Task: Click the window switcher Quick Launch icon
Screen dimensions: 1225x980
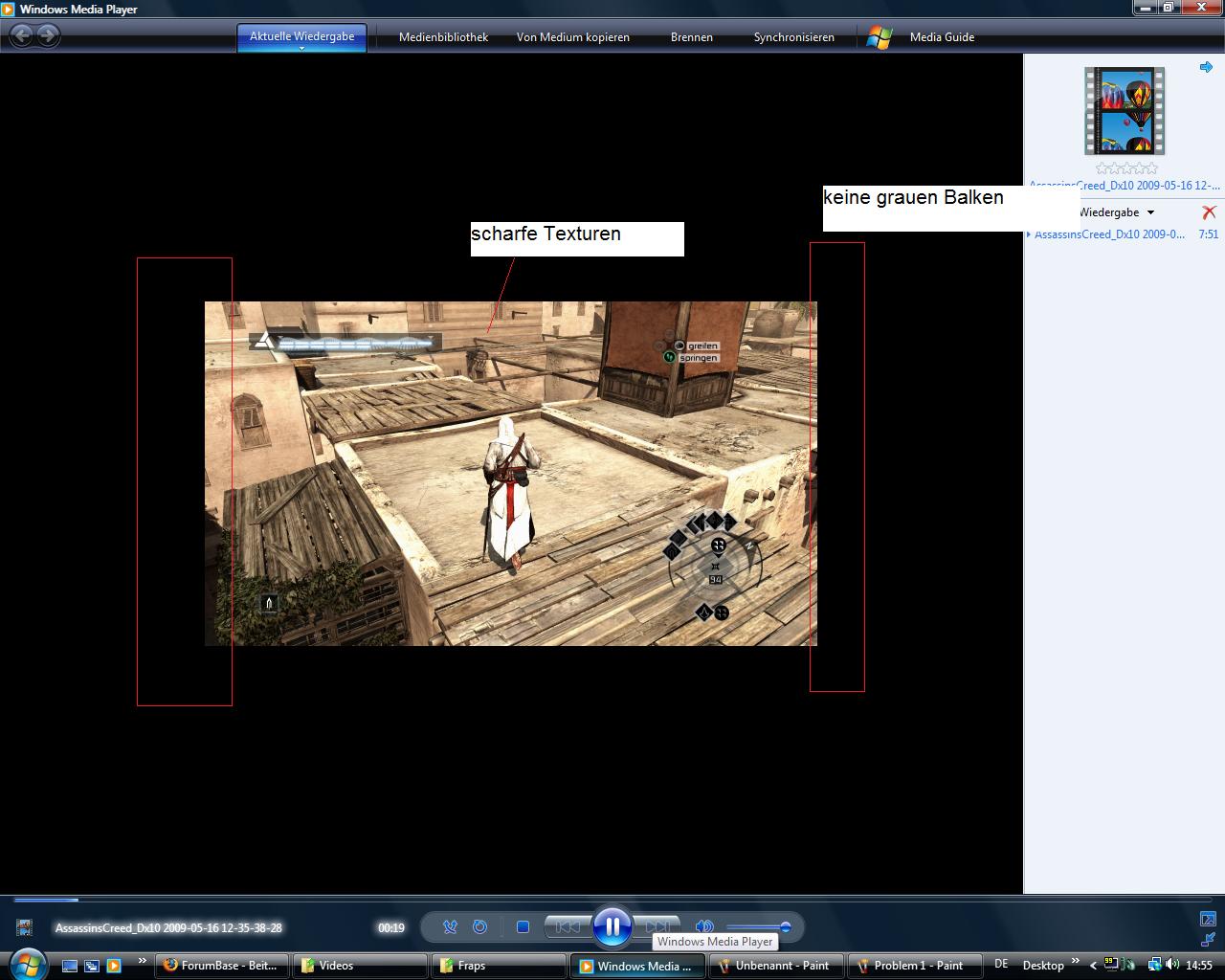Action: (x=92, y=966)
